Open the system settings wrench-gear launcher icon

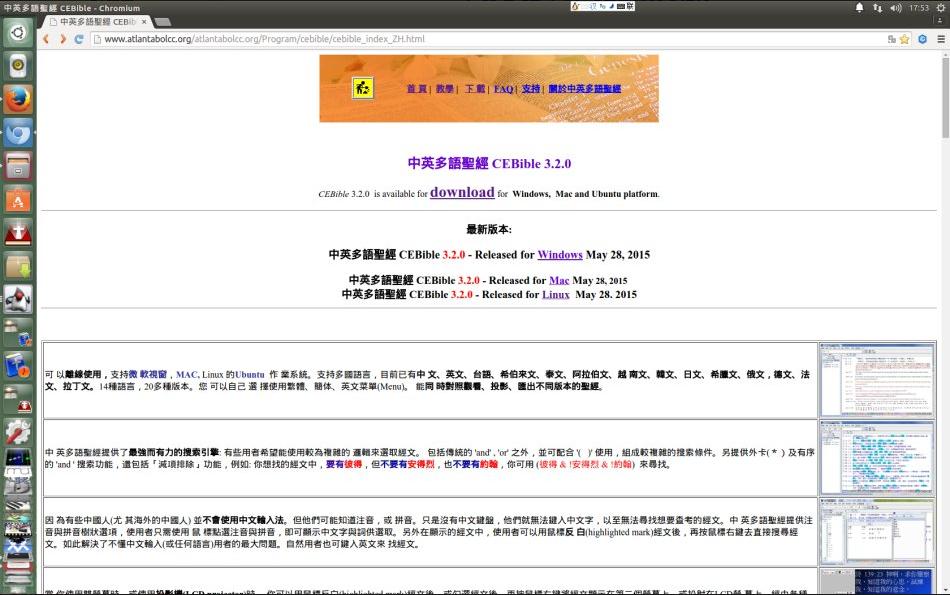18,432
